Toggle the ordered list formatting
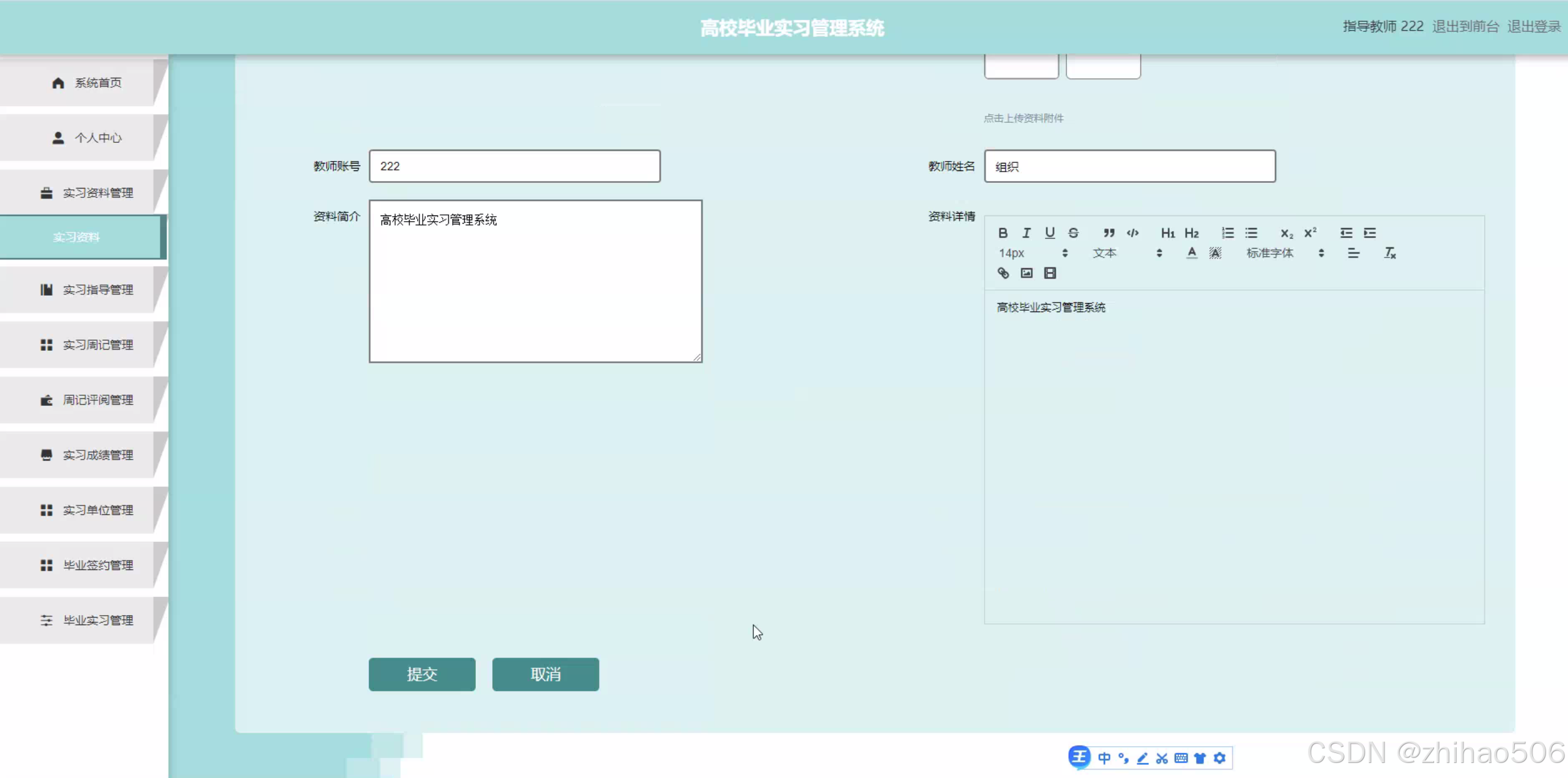 coord(1228,233)
